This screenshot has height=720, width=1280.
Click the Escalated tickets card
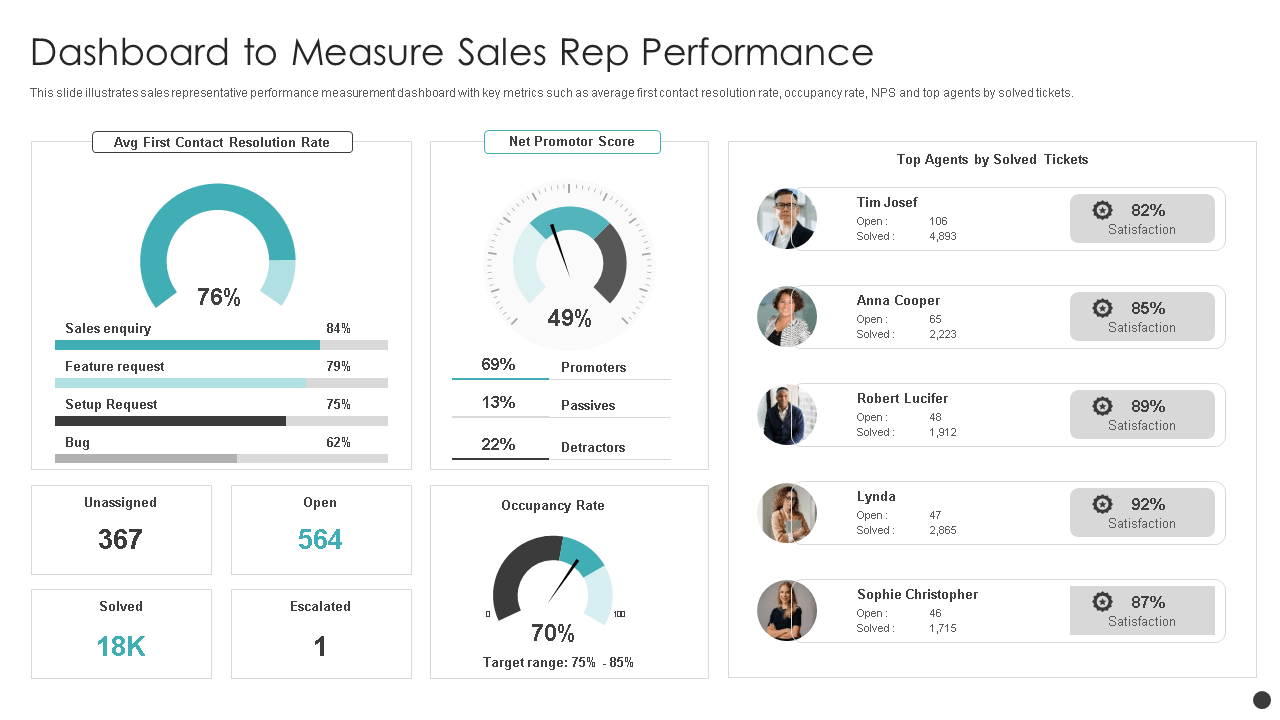pos(321,634)
